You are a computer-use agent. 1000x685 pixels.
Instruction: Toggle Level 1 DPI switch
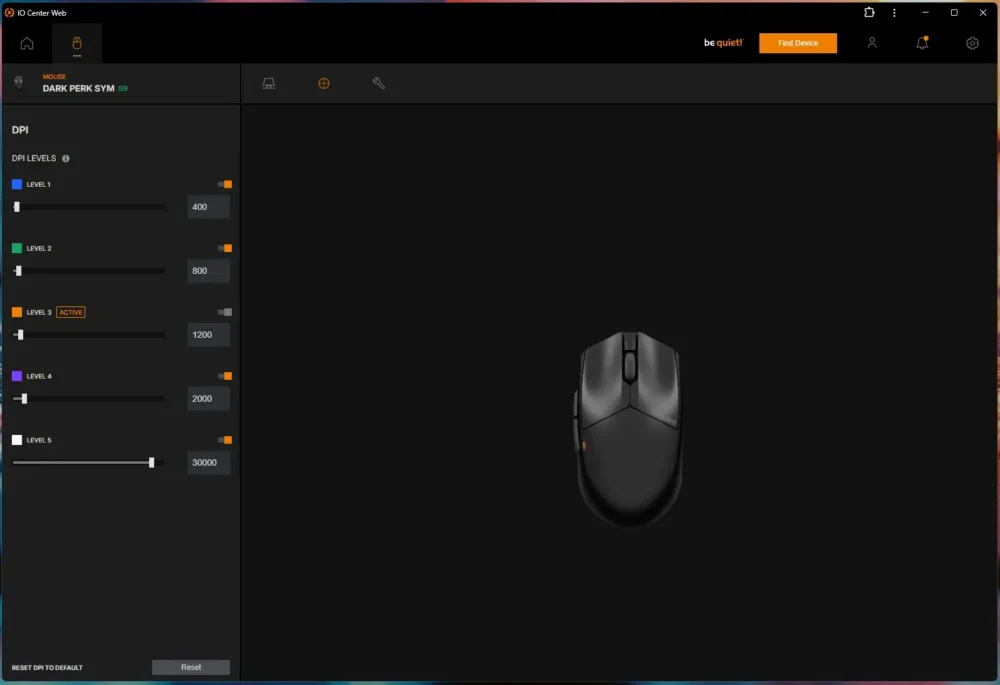224,184
